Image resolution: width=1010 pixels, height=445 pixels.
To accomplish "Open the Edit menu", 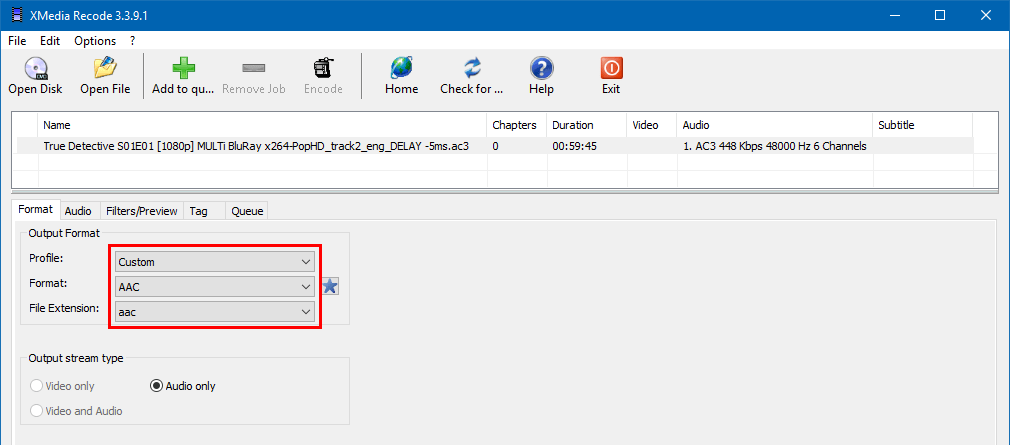I will (50, 41).
